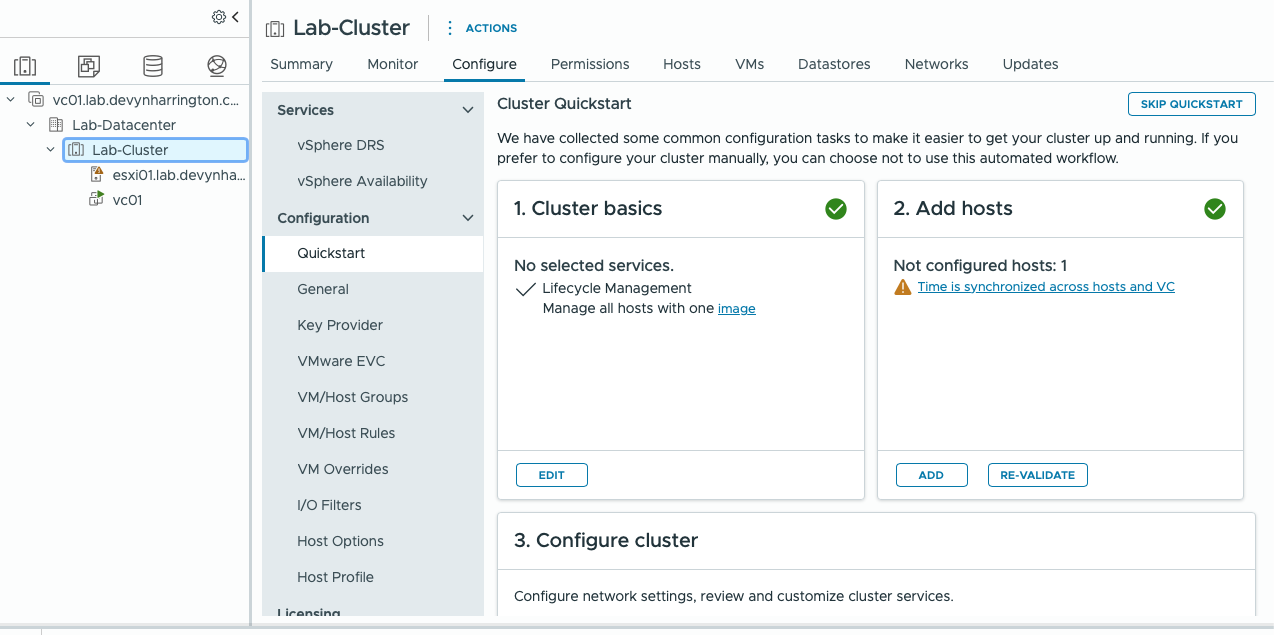Collapse the Lab-Datacenter tree node
The height and width of the screenshot is (635, 1274).
31,125
